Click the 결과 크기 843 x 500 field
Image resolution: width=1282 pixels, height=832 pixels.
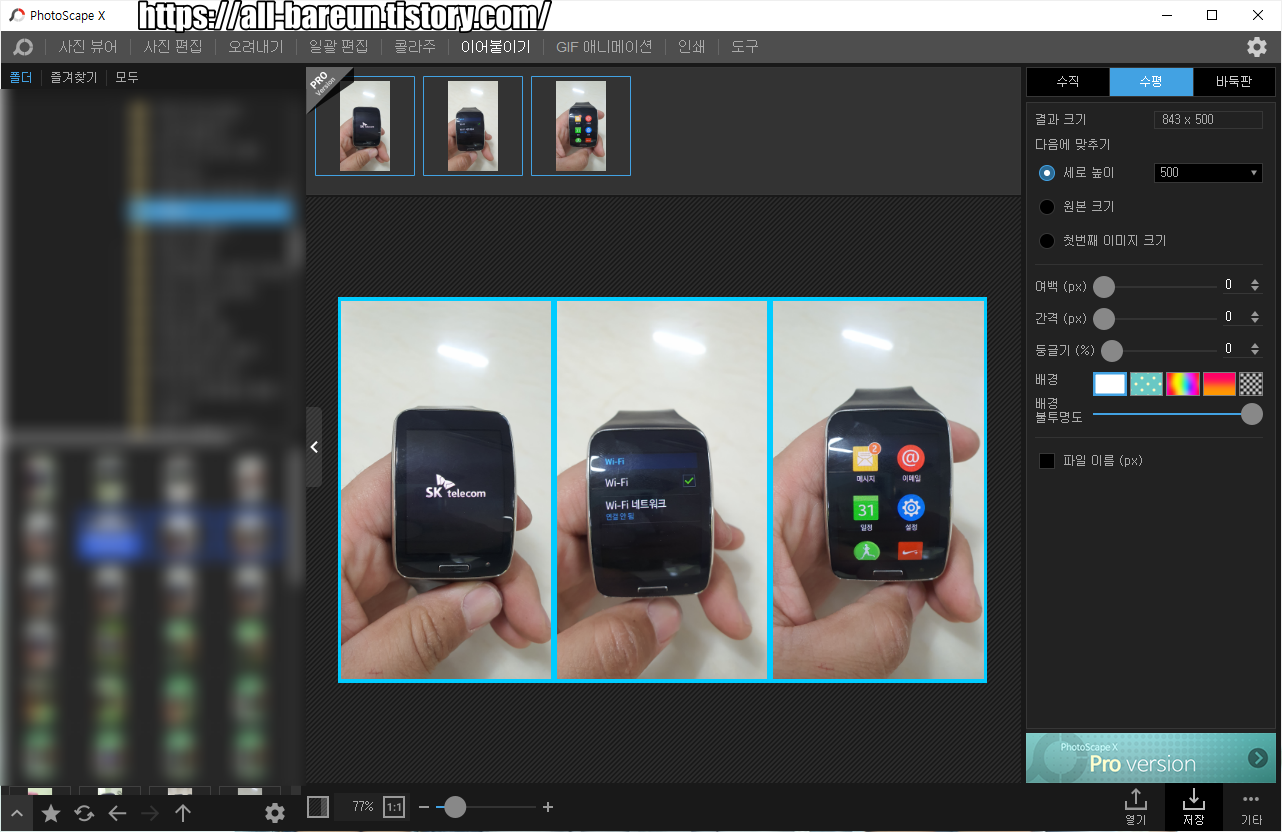click(1208, 119)
